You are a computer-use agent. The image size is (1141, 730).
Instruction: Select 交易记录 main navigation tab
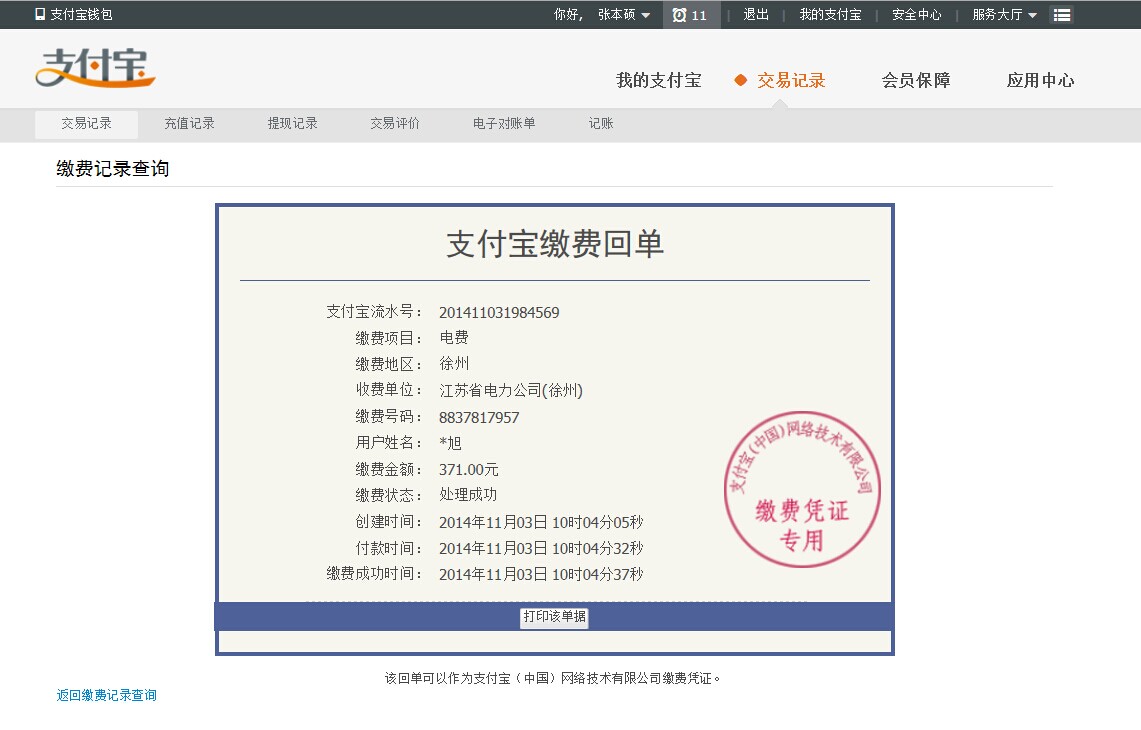pos(790,81)
